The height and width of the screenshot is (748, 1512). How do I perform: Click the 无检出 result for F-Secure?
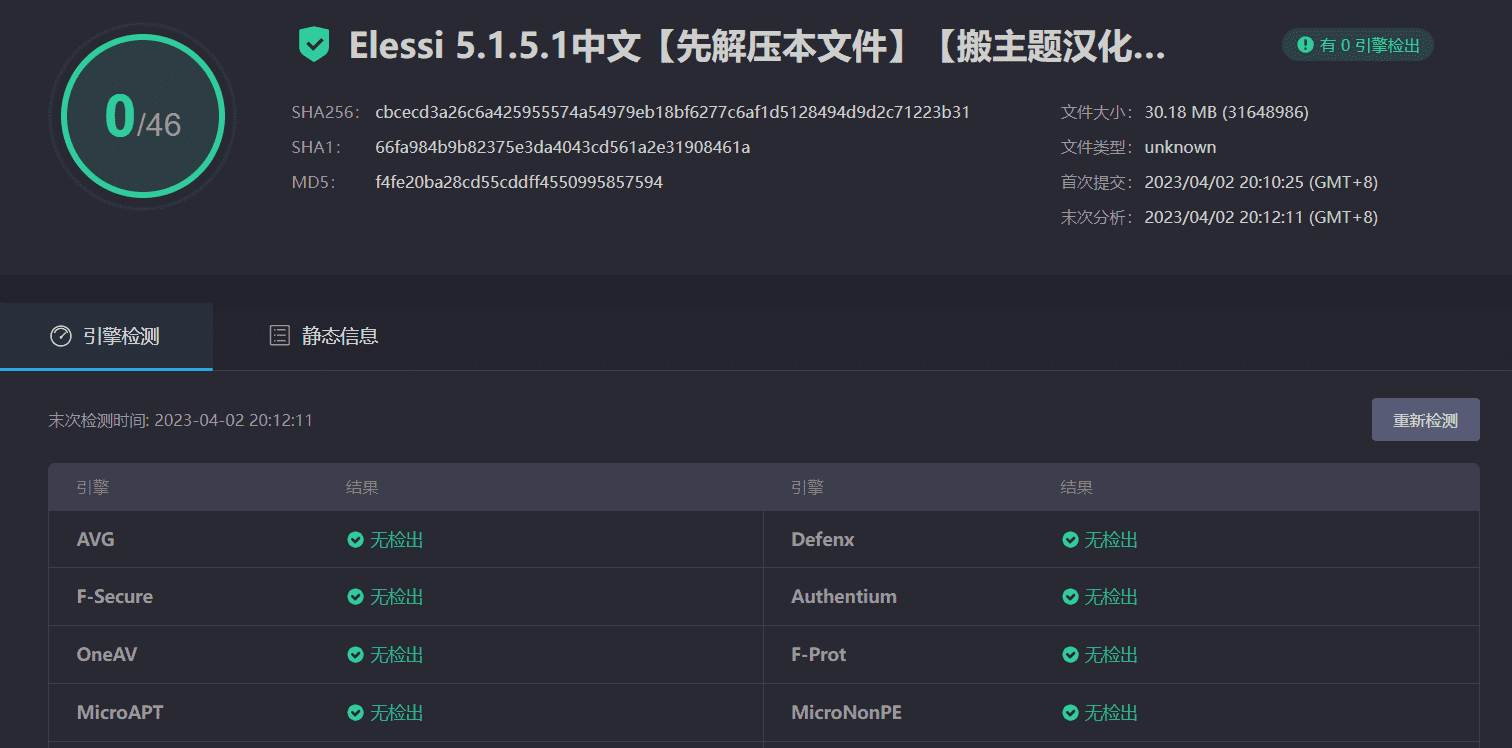pyautogui.click(x=397, y=597)
